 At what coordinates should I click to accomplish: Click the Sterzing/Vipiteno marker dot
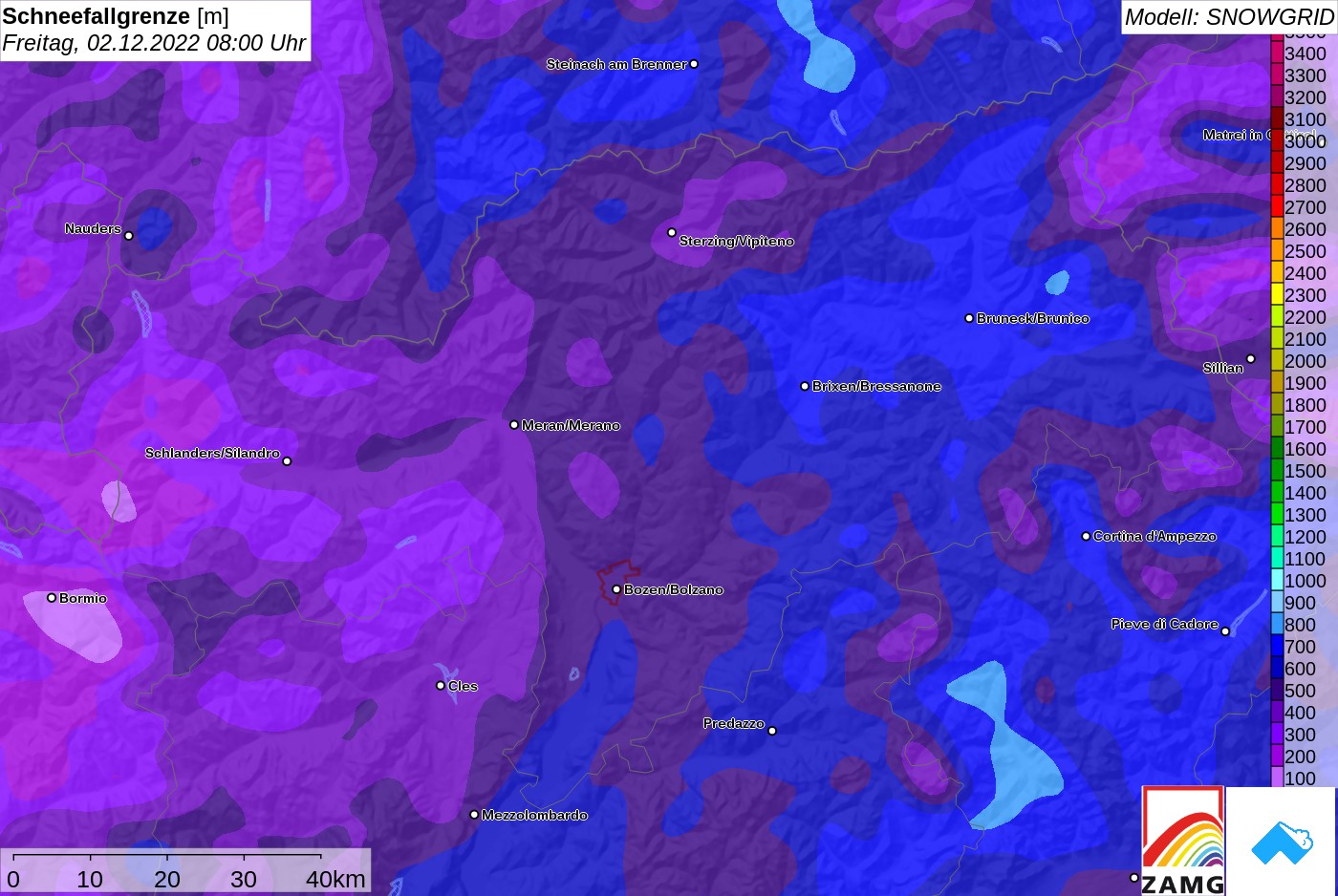pyautogui.click(x=672, y=232)
